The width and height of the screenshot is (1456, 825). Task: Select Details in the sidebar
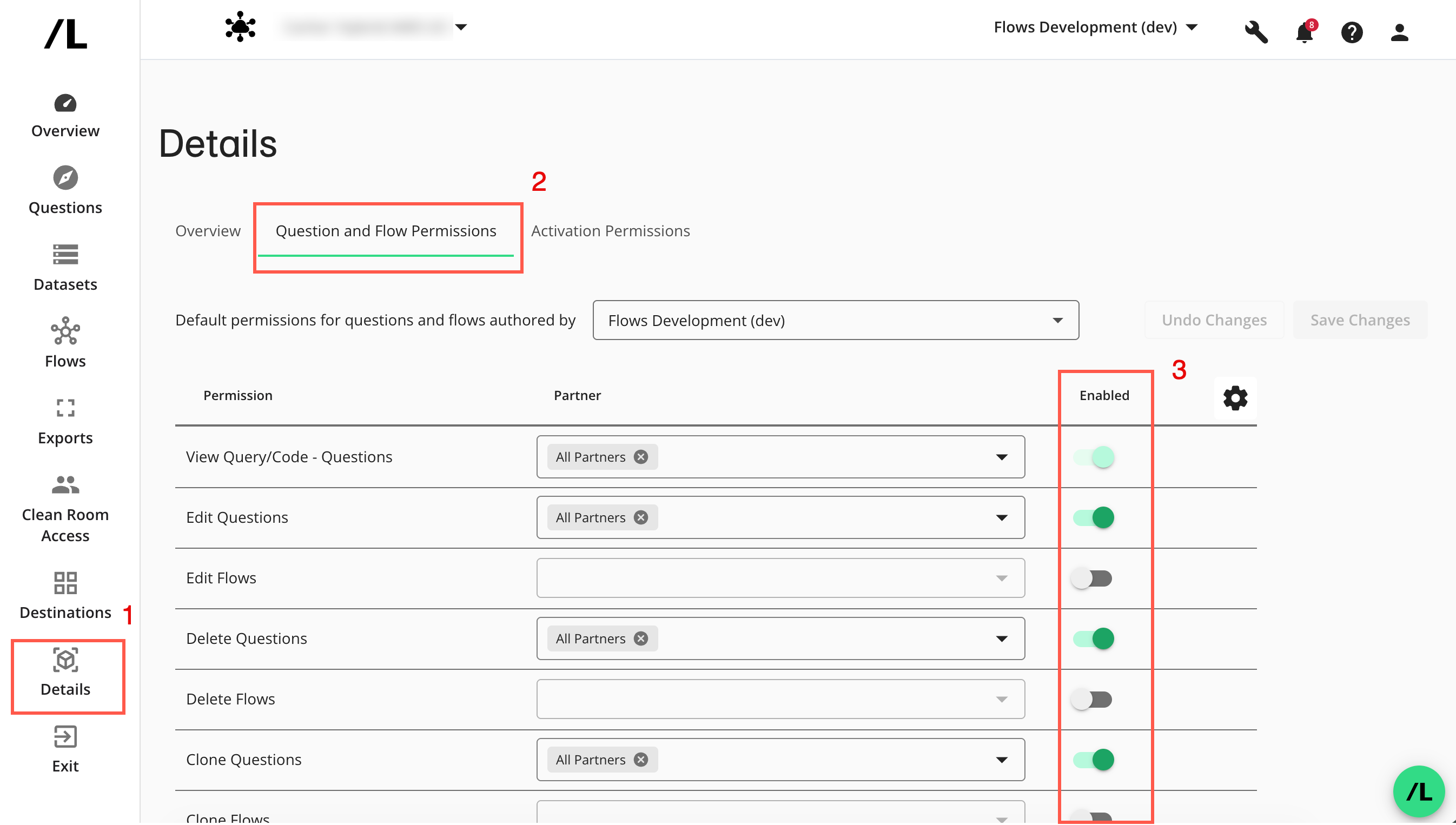pos(65,673)
